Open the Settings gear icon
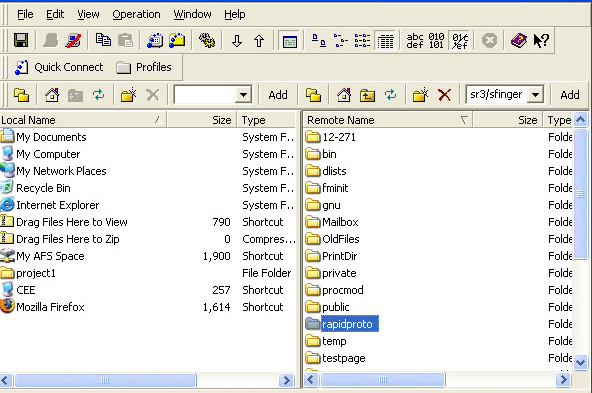This screenshot has width=592, height=393. tap(207, 40)
